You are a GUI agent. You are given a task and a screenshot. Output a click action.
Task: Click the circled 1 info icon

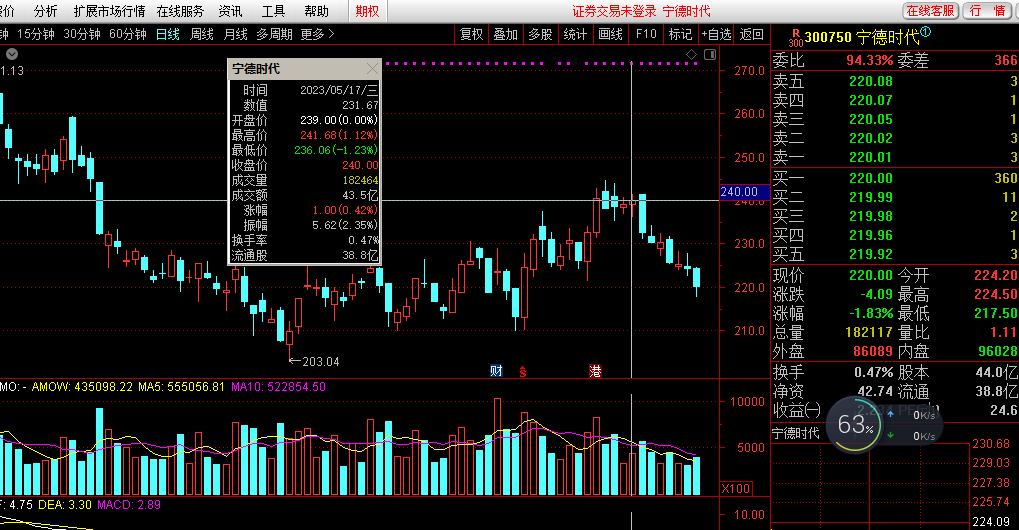(925, 32)
